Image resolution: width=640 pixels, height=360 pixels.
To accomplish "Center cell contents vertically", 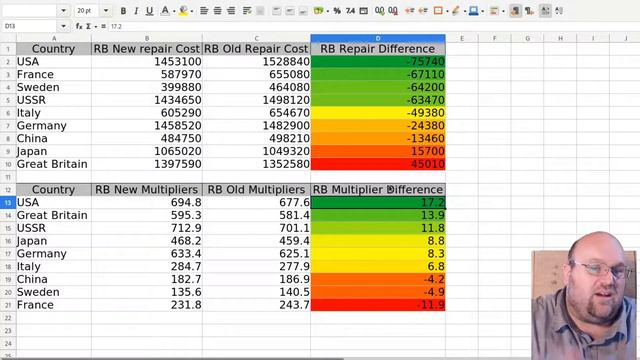I will coord(290,11).
